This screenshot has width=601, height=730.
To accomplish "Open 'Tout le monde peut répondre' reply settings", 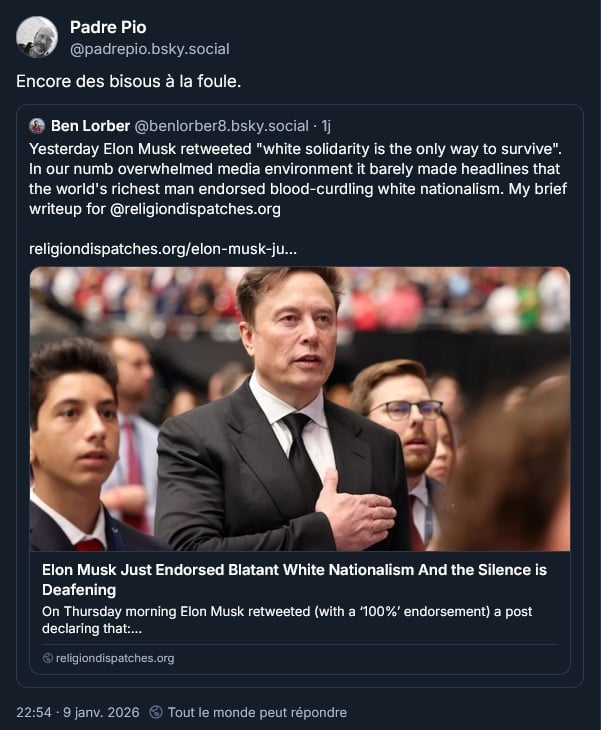I will (257, 712).
